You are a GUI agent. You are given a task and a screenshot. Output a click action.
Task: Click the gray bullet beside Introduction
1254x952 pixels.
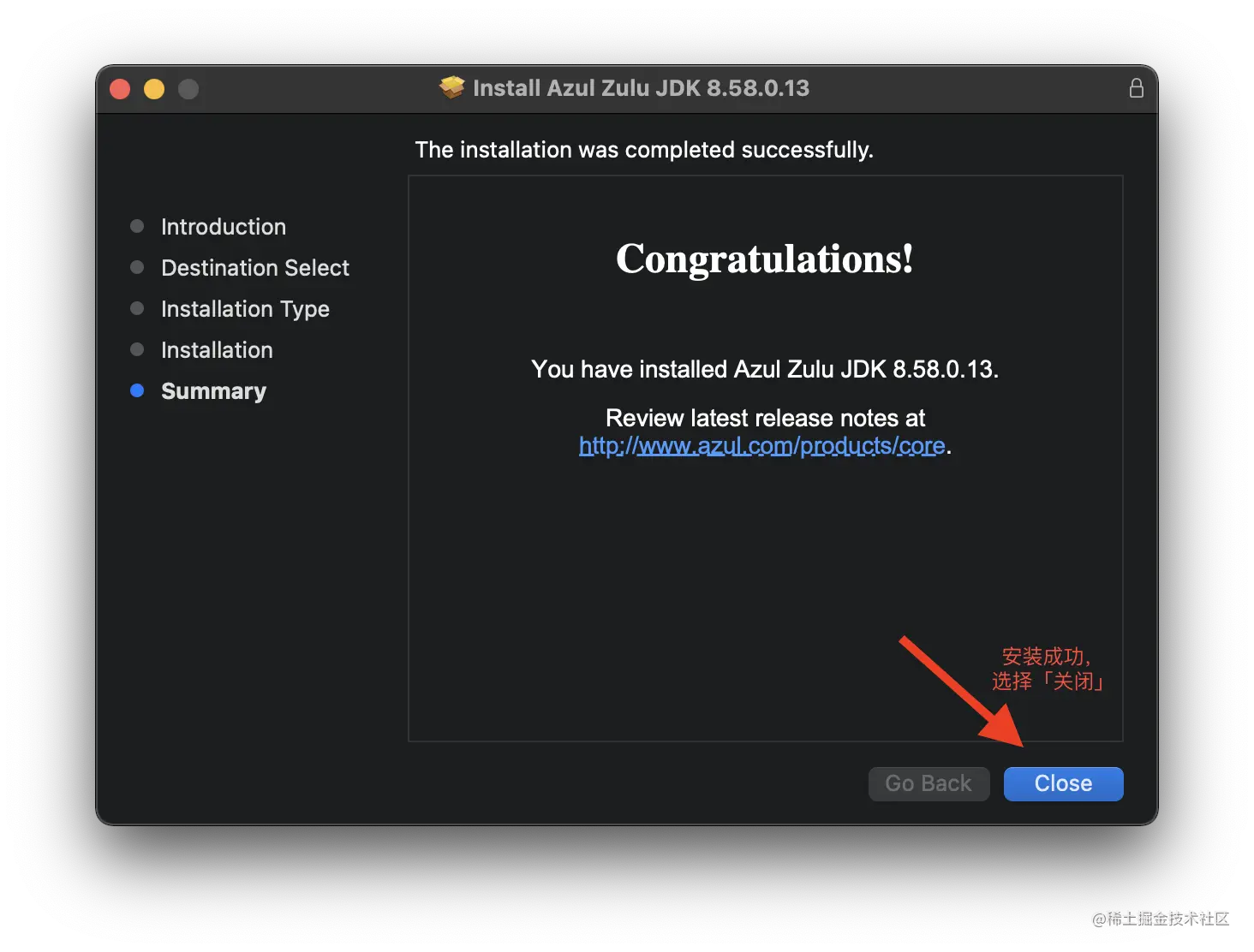pyautogui.click(x=137, y=226)
